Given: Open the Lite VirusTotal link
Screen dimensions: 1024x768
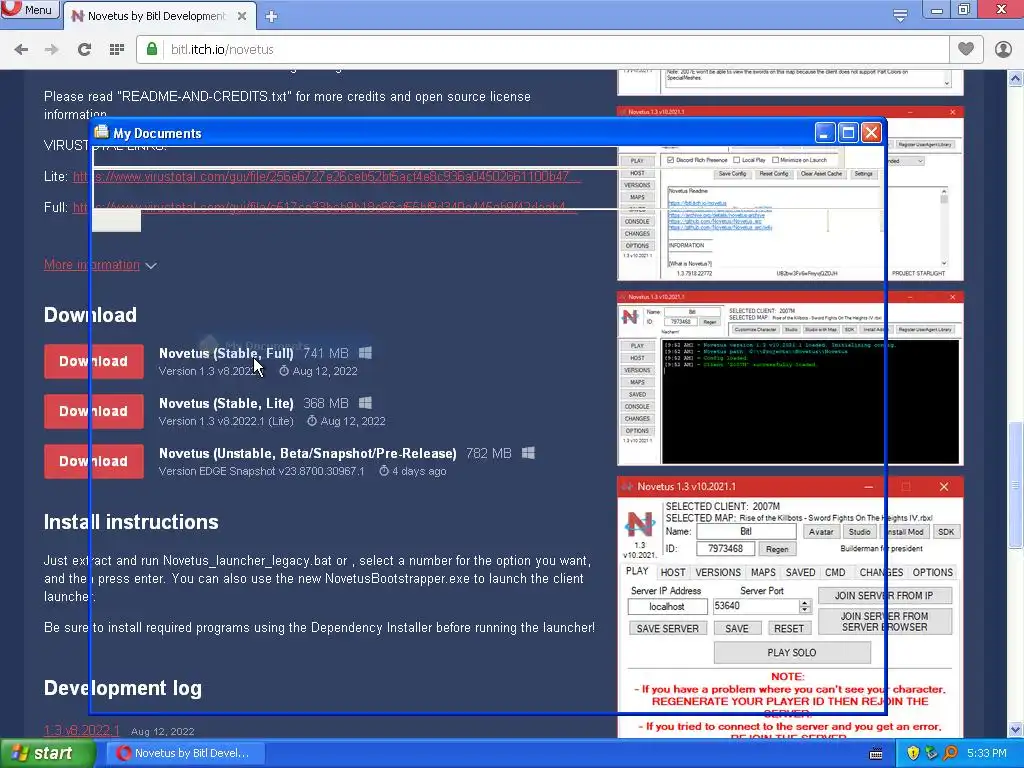Looking at the screenshot, I should [326, 176].
